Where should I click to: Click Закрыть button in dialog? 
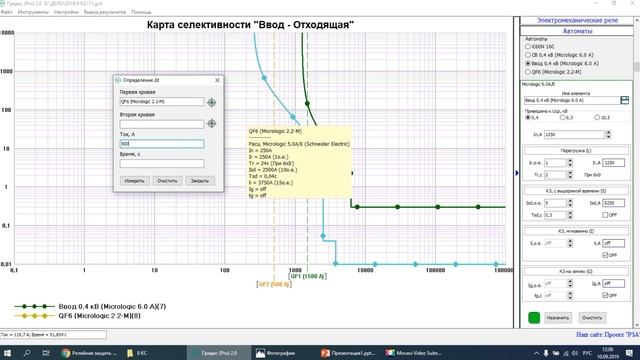[x=200, y=181]
